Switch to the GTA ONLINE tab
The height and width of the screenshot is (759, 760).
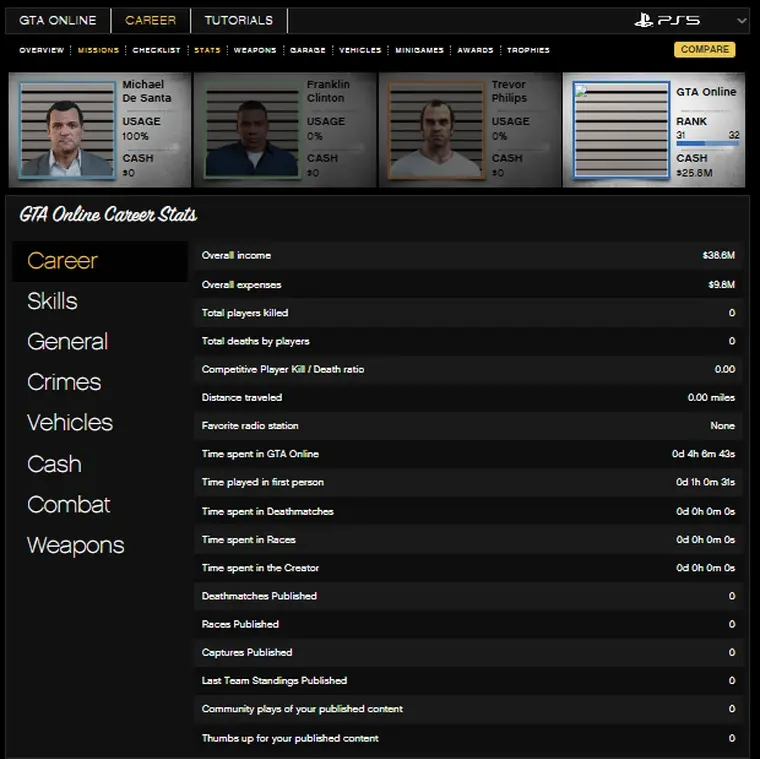(x=58, y=20)
